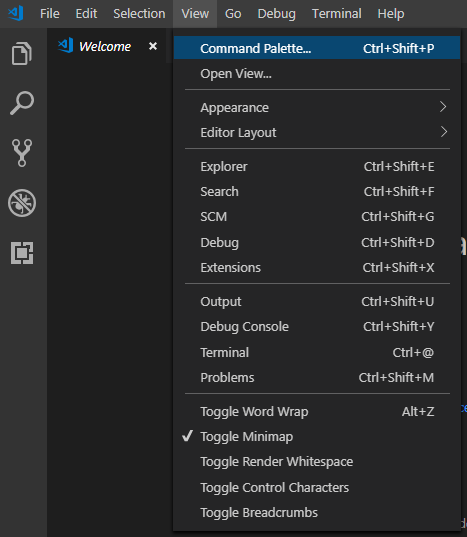This screenshot has height=537, width=467.
Task: Click the VS Code icon on Welcome tab
Action: pyautogui.click(x=65, y=46)
